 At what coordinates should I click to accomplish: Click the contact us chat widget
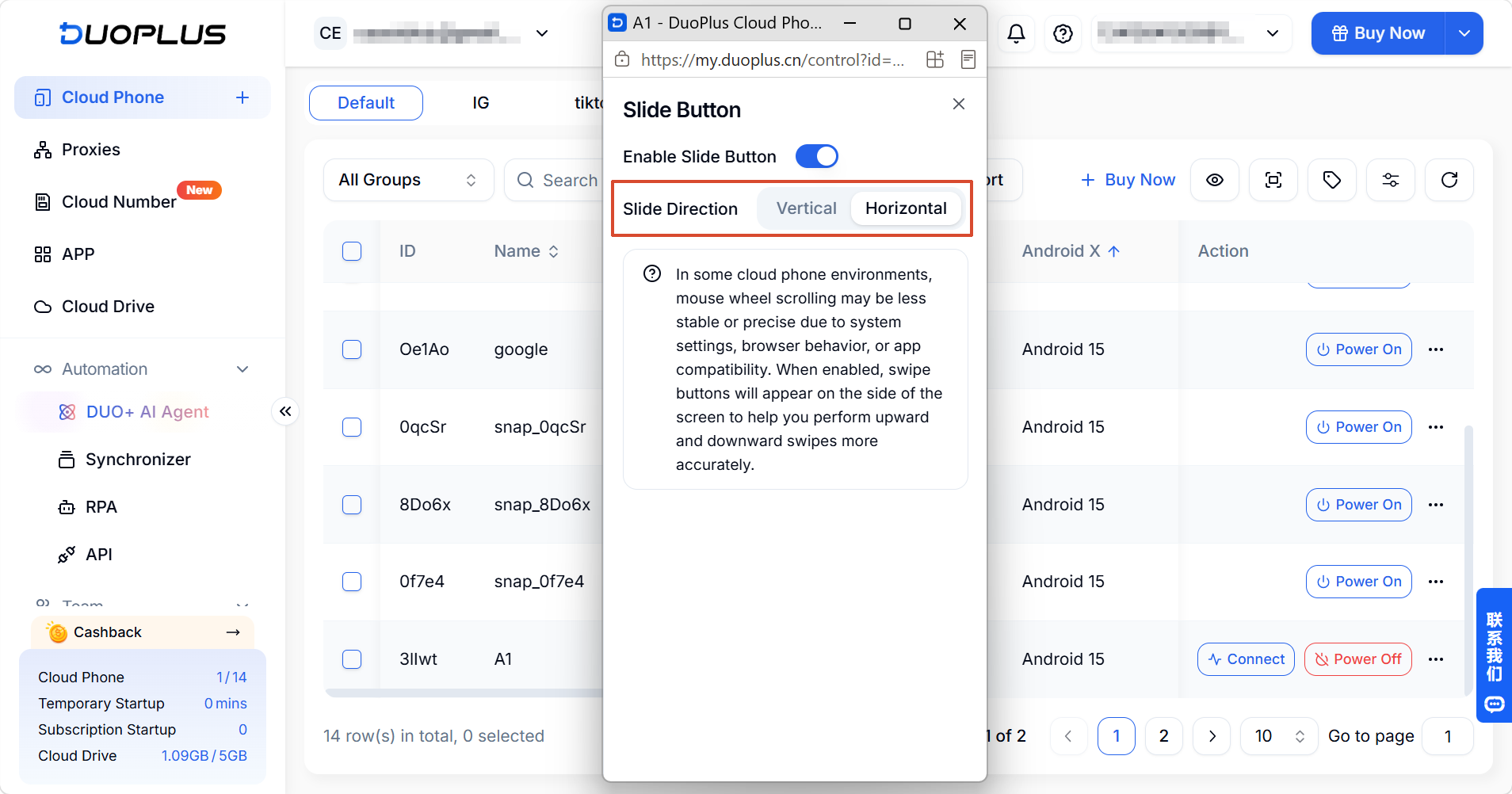pos(1495,655)
